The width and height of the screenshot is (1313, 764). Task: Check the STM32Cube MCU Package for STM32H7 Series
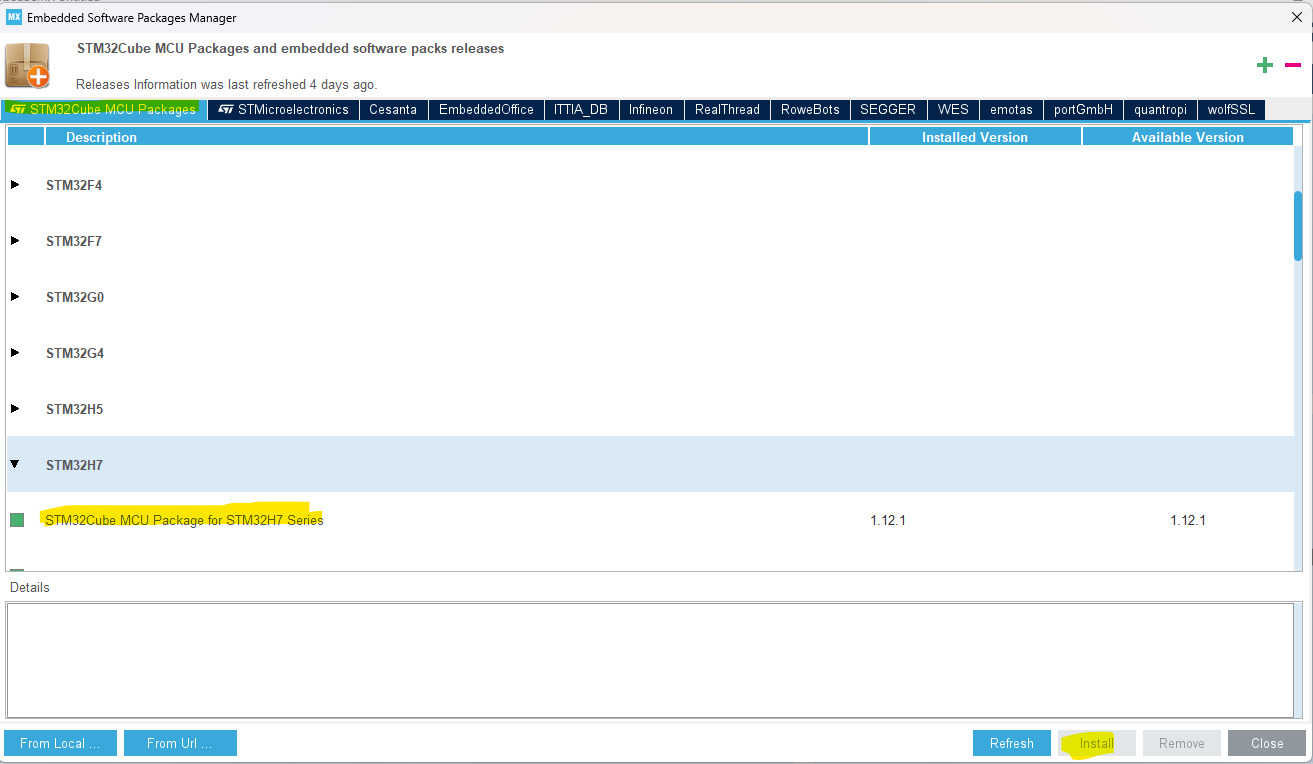pyautogui.click(x=17, y=520)
